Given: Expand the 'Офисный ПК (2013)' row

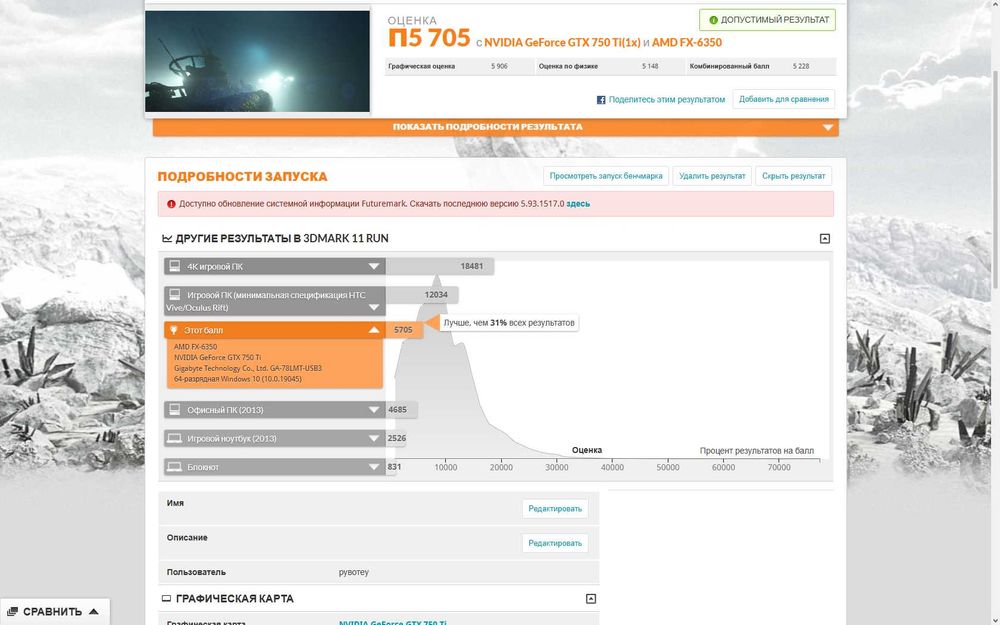Looking at the screenshot, I should click(x=374, y=409).
